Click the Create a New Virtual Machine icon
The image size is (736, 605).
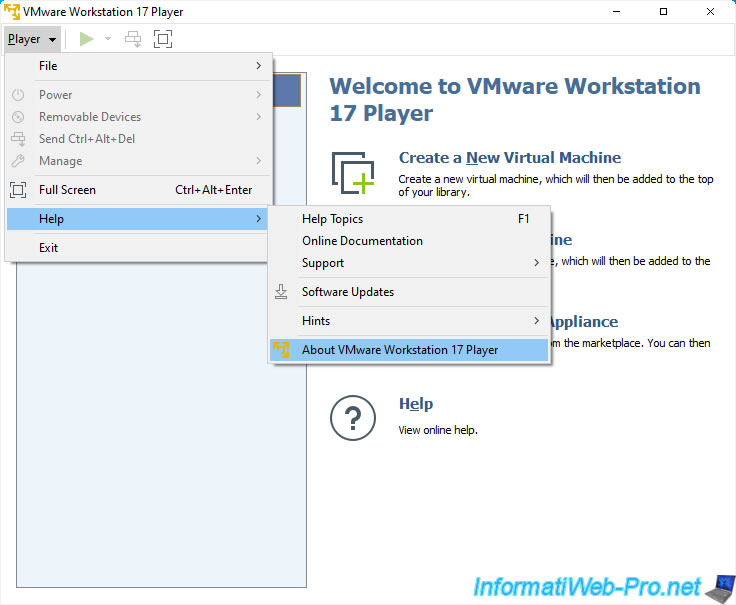point(353,172)
